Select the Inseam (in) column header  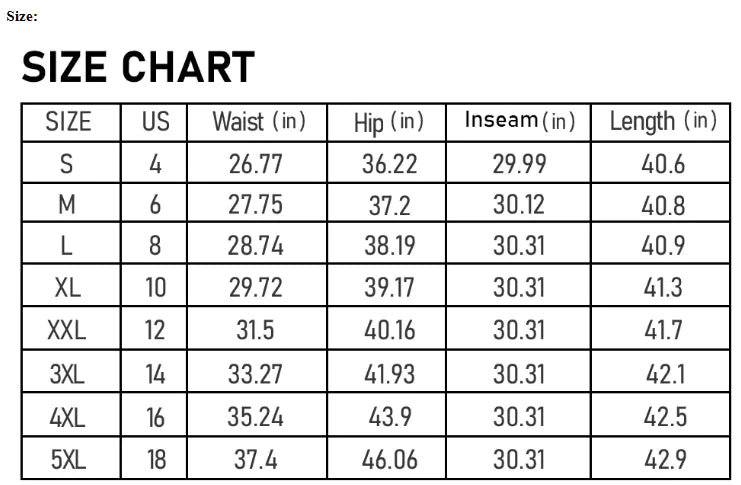[x=519, y=121]
